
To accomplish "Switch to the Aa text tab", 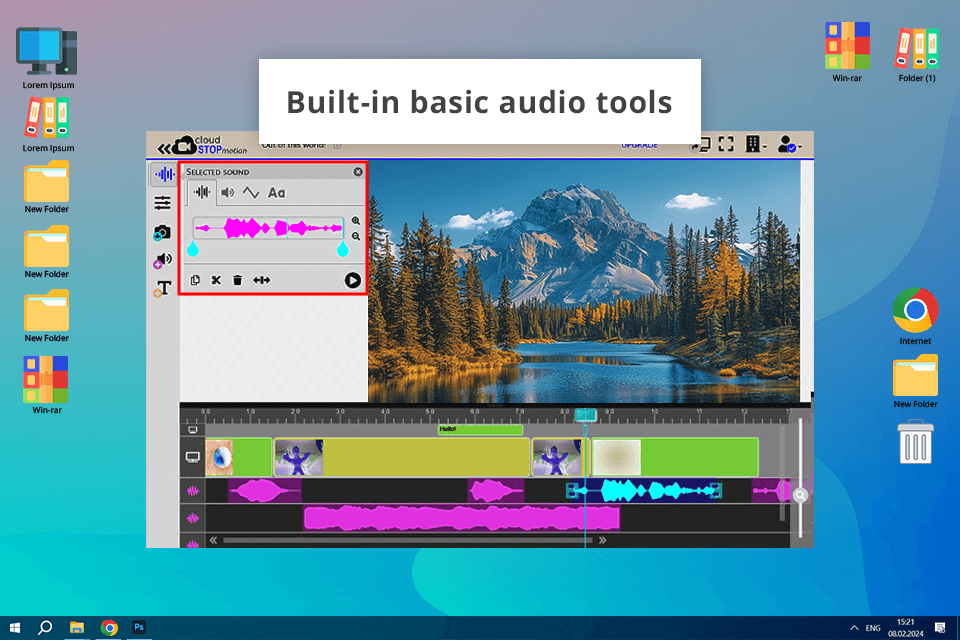I will [x=277, y=193].
